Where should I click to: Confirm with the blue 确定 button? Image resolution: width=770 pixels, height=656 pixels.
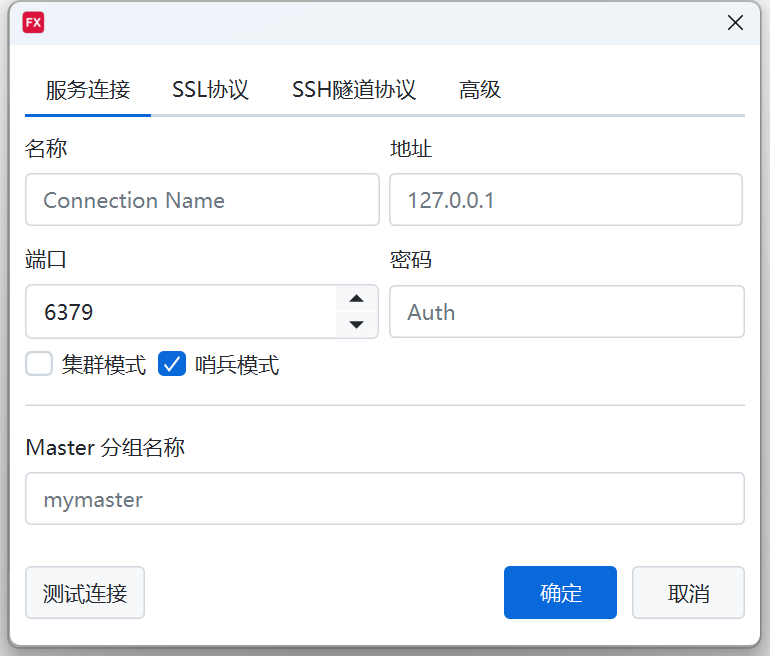pos(560,593)
